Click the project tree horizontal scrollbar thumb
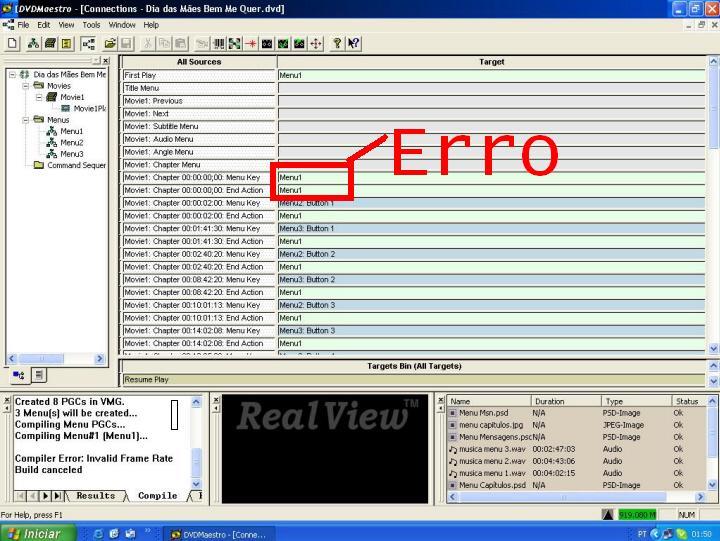 (41, 359)
